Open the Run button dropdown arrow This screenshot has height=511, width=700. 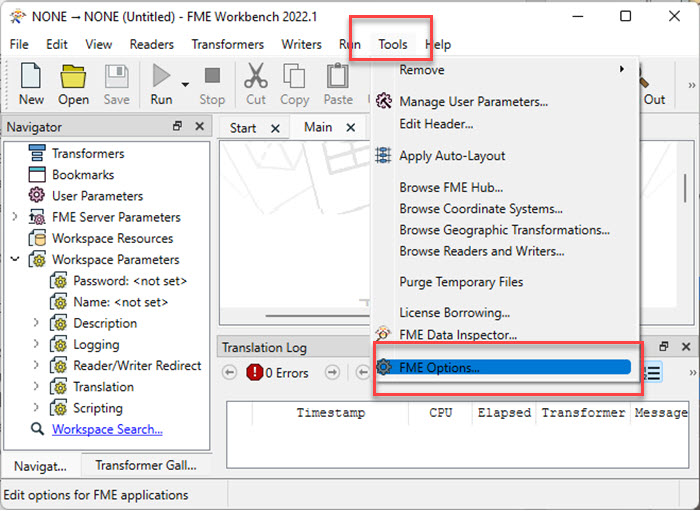tap(185, 84)
